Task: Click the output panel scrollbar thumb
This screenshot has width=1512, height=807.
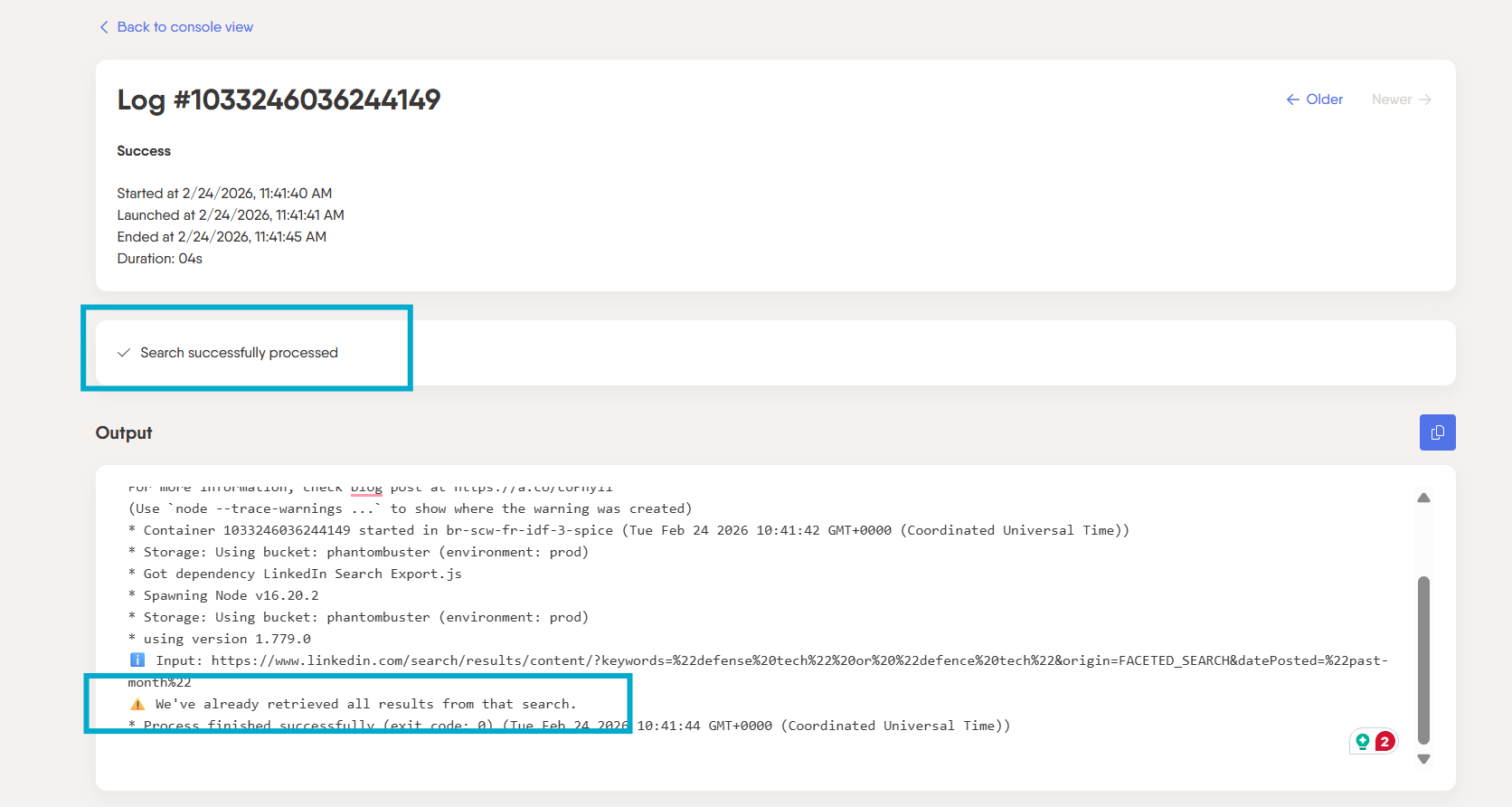Action: [x=1423, y=660]
